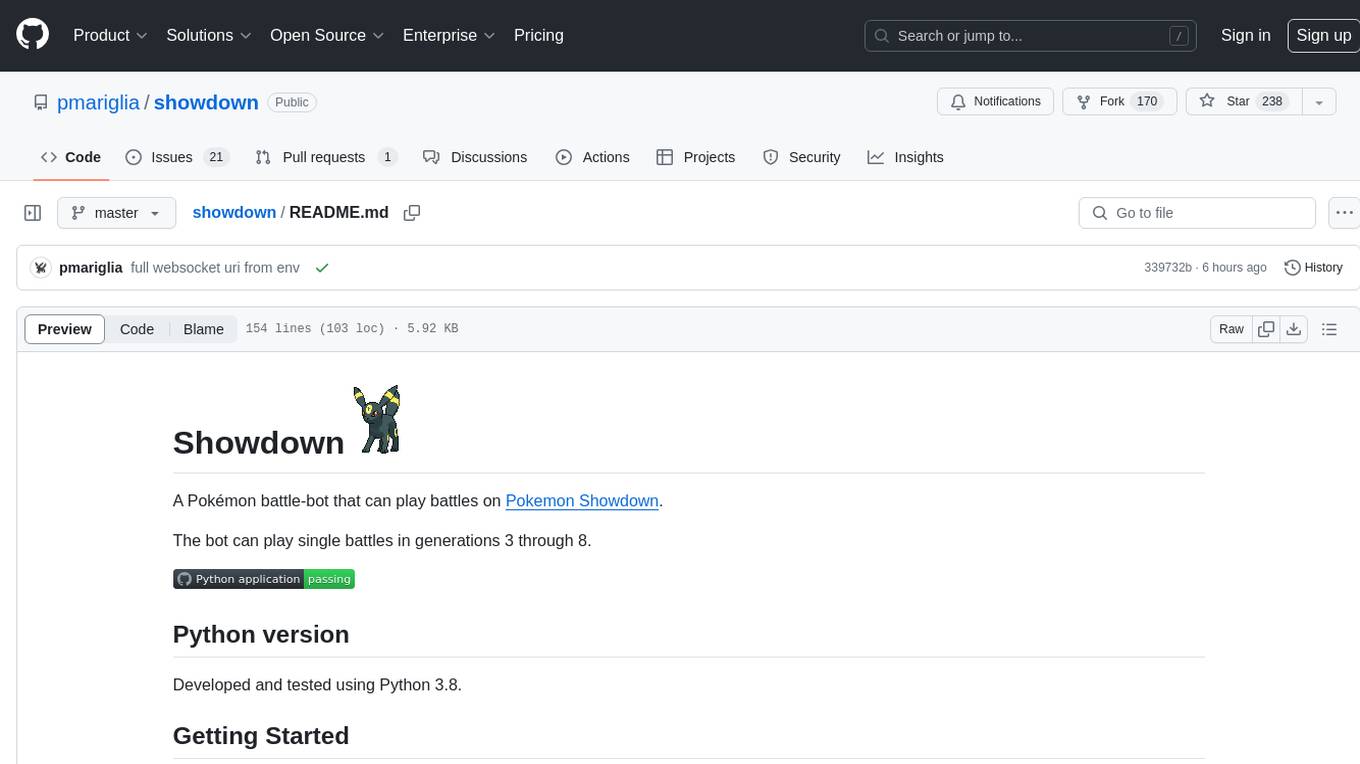Image resolution: width=1360 pixels, height=764 pixels.
Task: Click the Notifications bell button
Action: 995,102
